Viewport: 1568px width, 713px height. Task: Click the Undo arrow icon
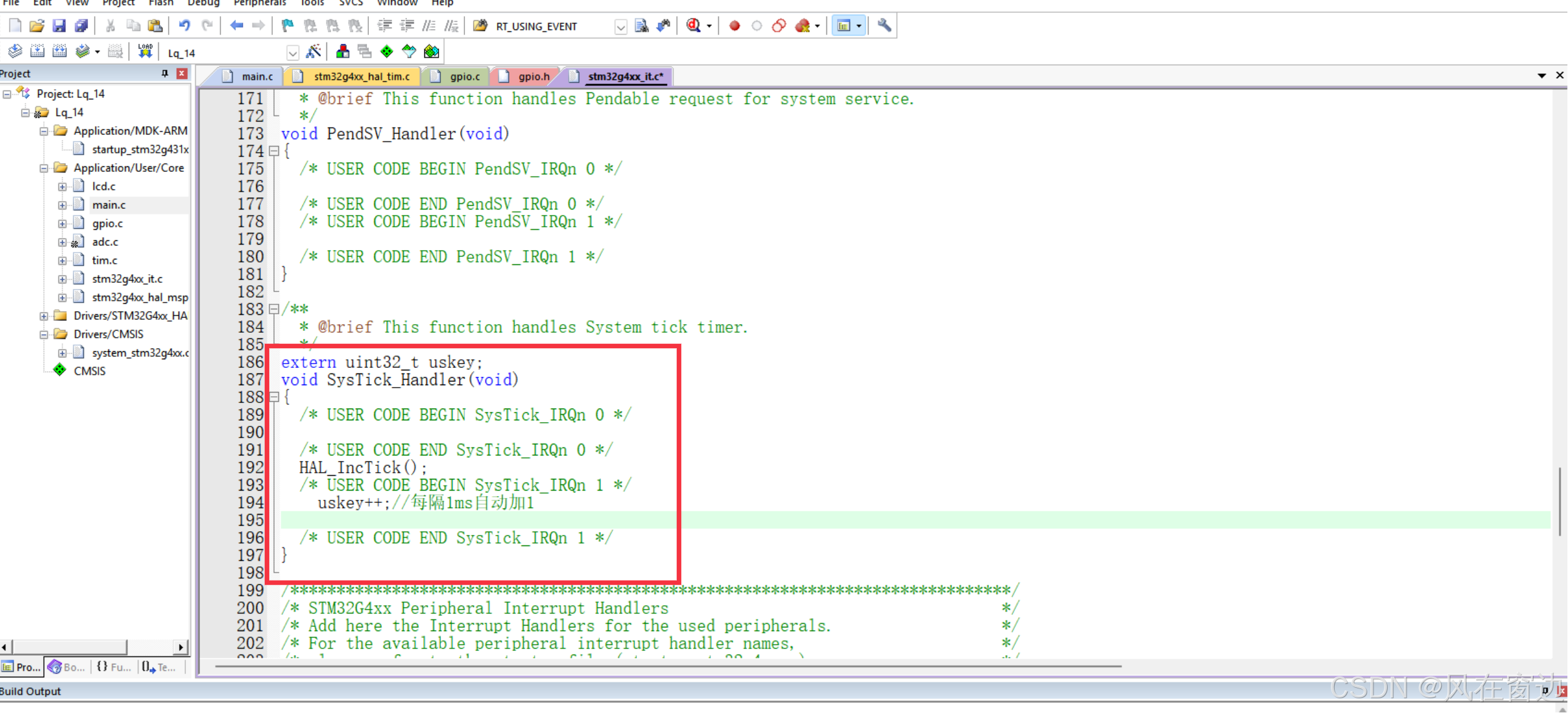click(x=184, y=26)
